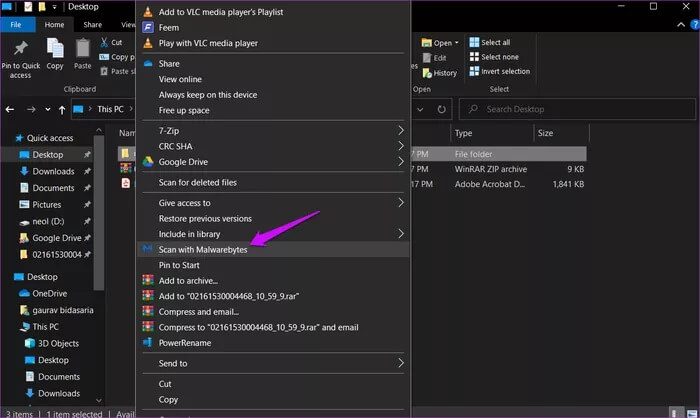This screenshot has width=700, height=418.
Task: Click the Malwarebytes icon in context menu
Action: (x=148, y=249)
